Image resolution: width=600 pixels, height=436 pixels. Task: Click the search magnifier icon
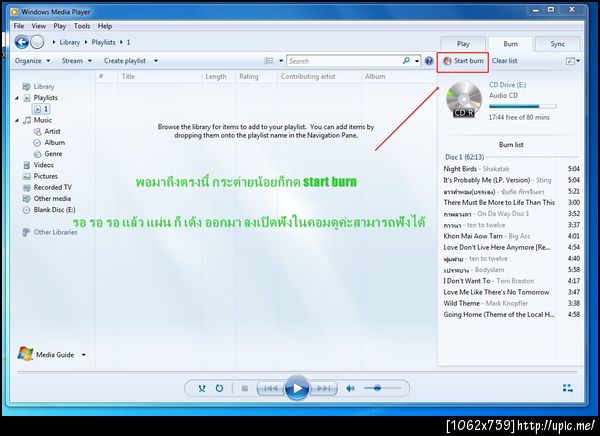[x=406, y=60]
